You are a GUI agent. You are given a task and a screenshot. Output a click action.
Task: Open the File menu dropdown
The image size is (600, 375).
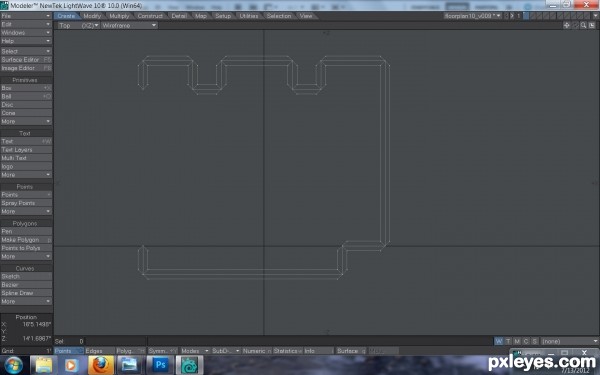tap(26, 16)
